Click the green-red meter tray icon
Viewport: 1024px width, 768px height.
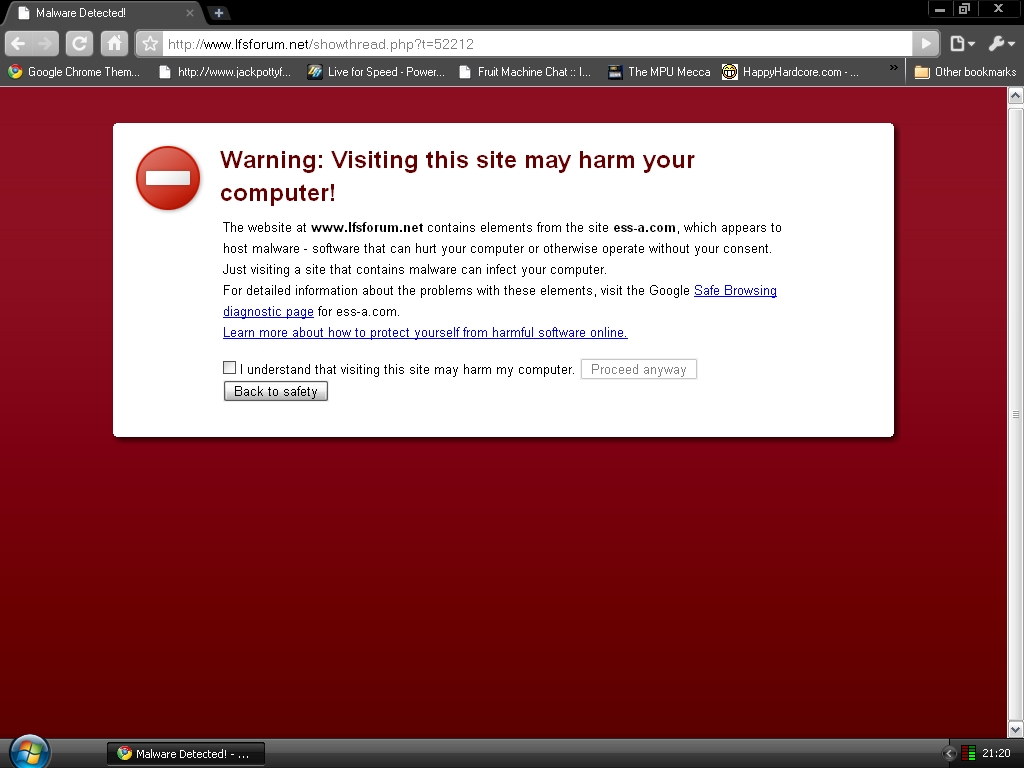click(x=968, y=754)
